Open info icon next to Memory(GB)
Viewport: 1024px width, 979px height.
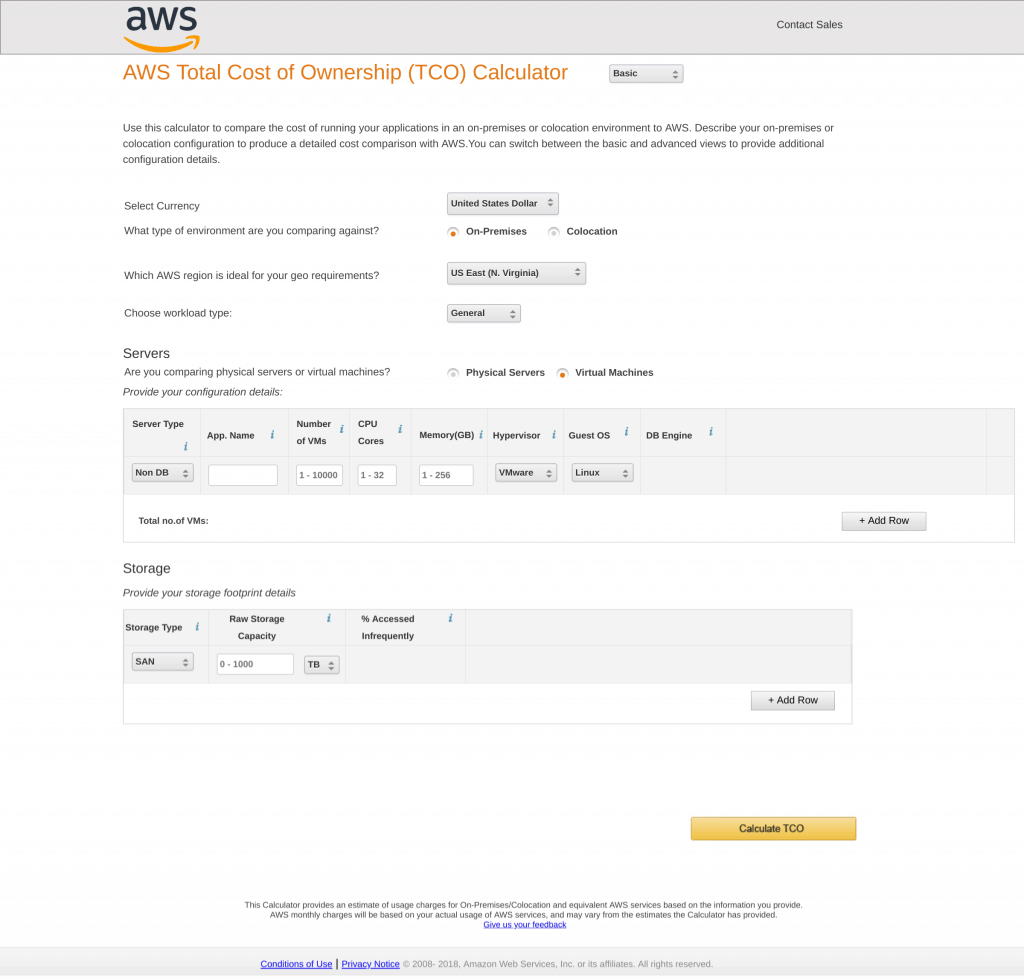(x=481, y=435)
